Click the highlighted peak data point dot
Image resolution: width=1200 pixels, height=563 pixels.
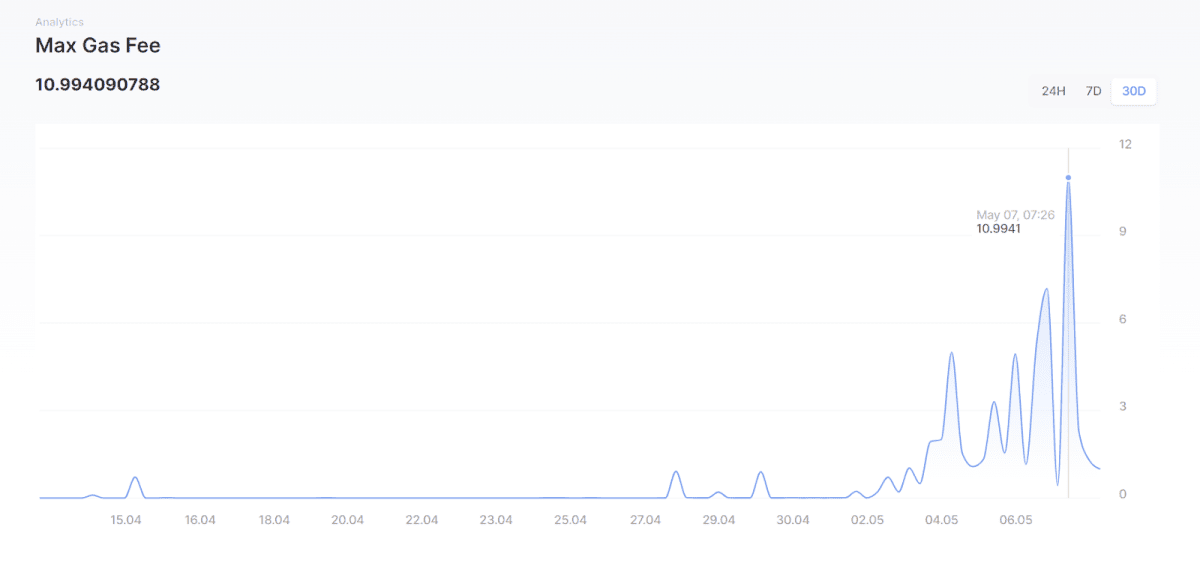click(x=1068, y=178)
